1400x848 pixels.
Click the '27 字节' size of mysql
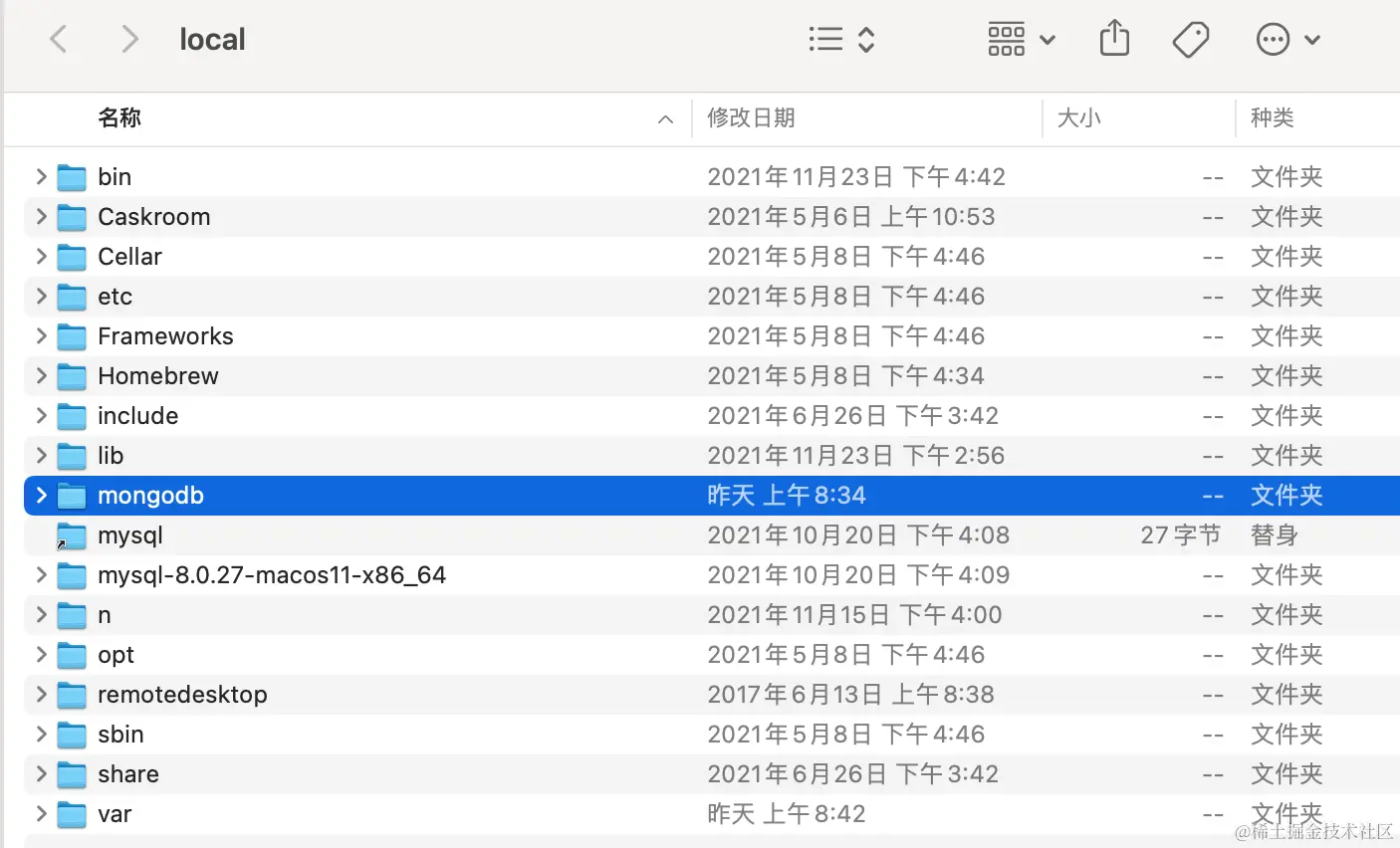point(1181,535)
